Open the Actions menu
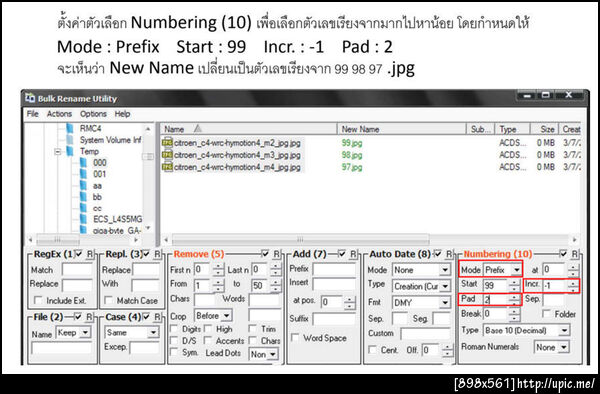The width and height of the screenshot is (600, 394). point(59,114)
